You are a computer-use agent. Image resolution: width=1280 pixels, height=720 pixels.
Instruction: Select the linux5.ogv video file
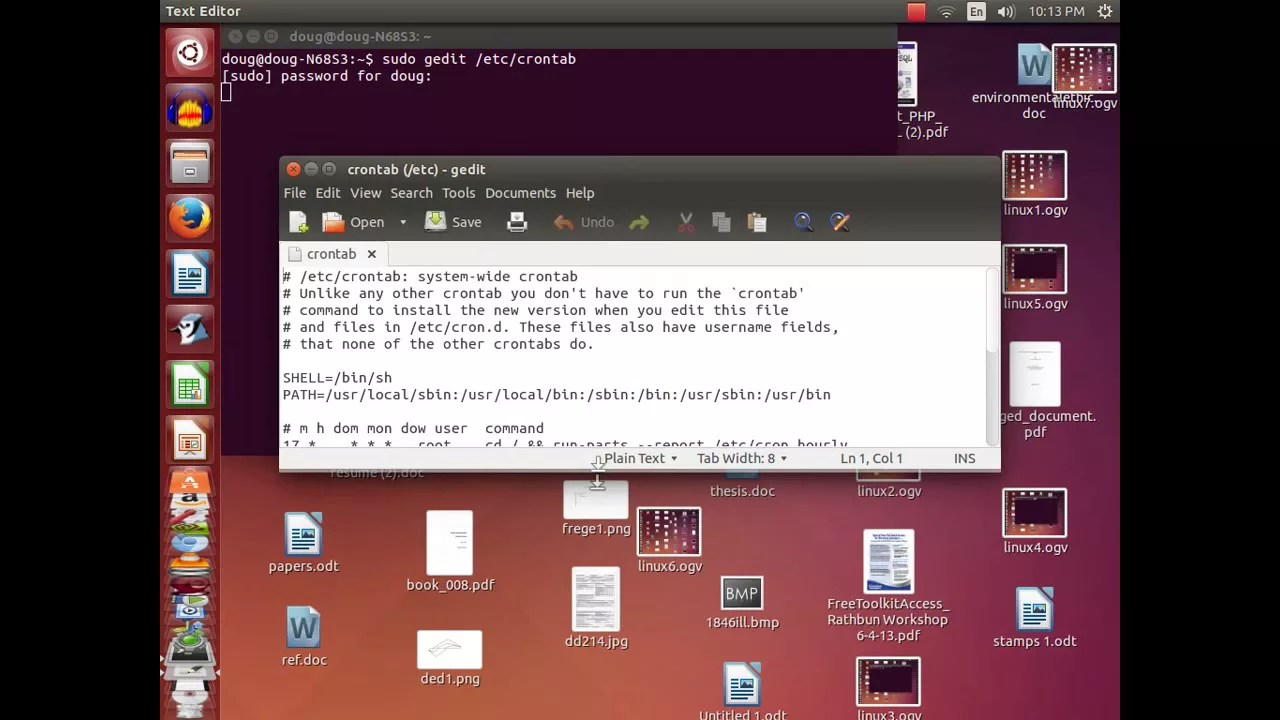click(1035, 278)
